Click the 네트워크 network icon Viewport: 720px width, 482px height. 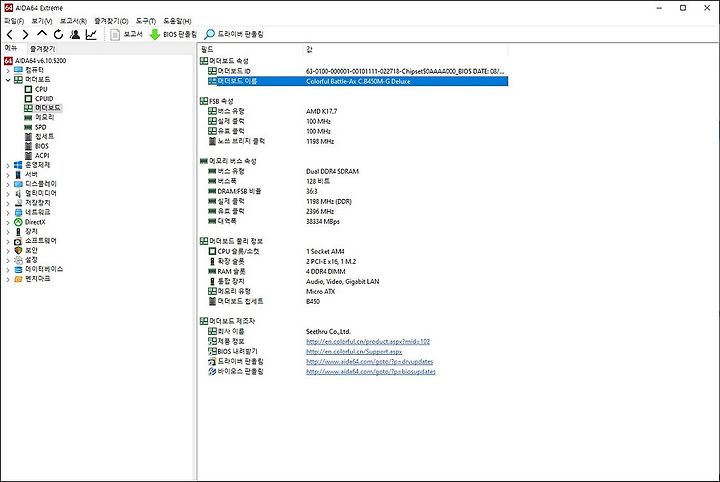[x=18, y=213]
